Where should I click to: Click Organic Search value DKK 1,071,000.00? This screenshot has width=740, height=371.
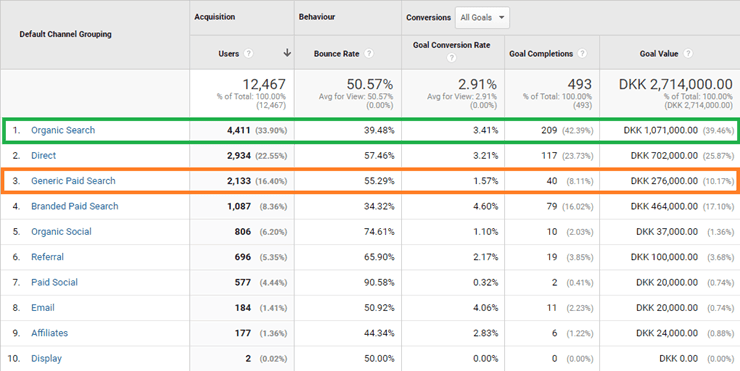pos(661,130)
